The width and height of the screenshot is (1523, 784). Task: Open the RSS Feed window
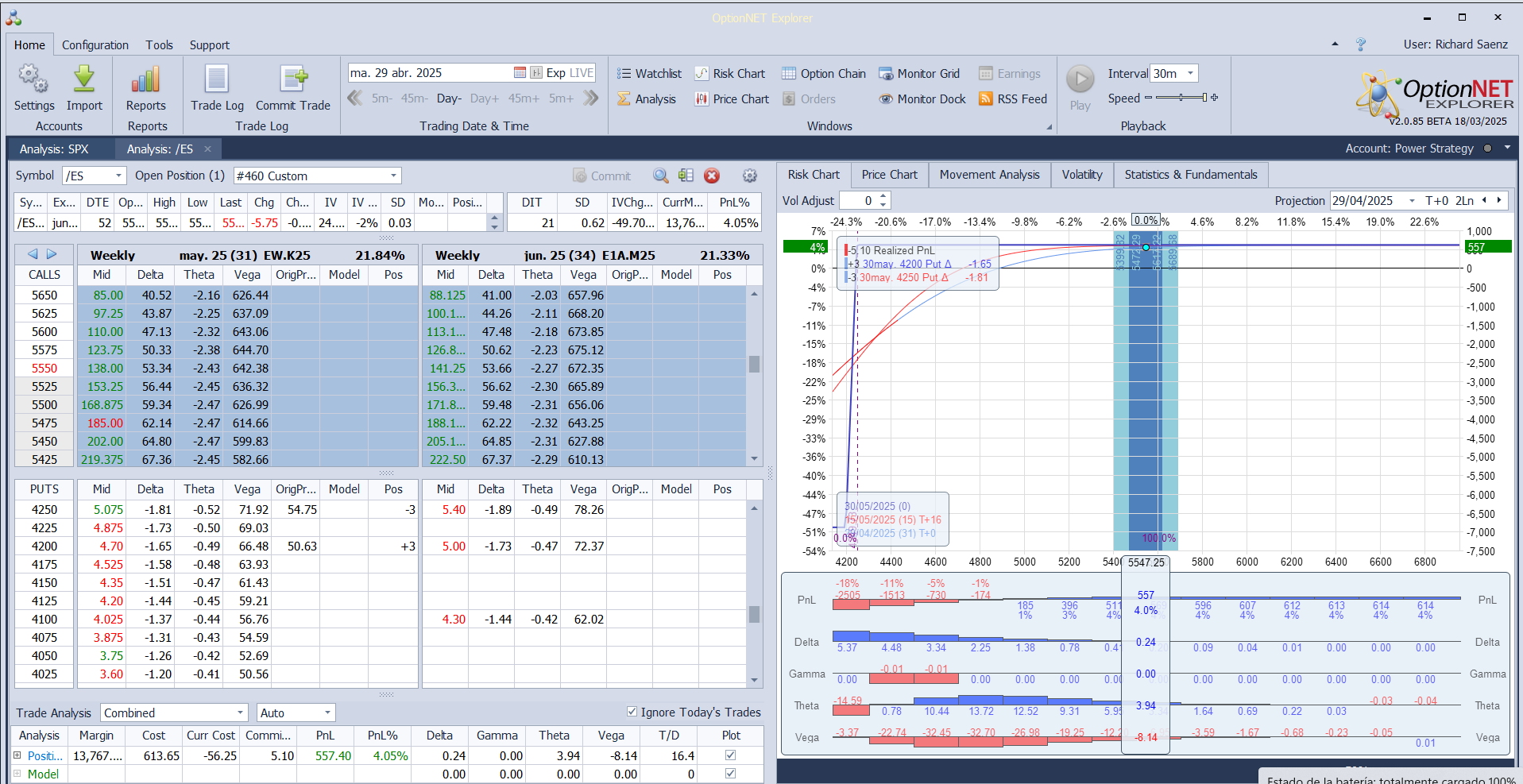point(1013,98)
